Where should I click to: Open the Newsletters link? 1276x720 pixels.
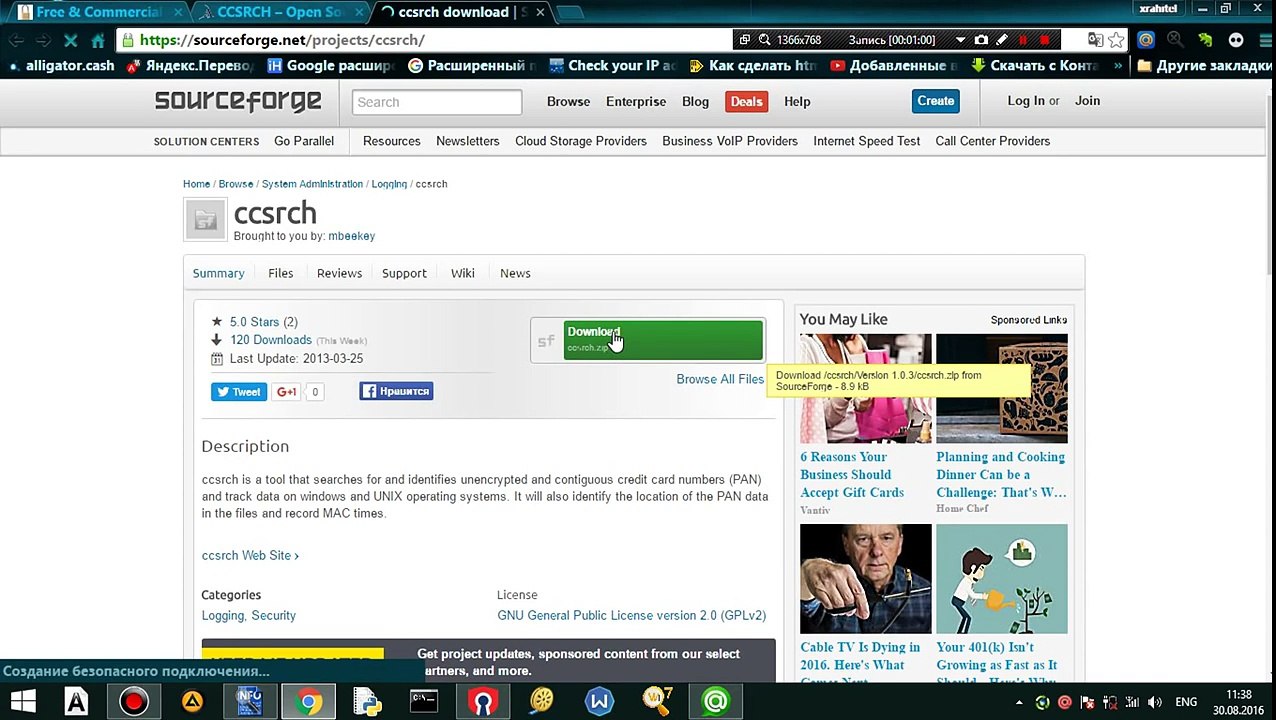(x=467, y=141)
